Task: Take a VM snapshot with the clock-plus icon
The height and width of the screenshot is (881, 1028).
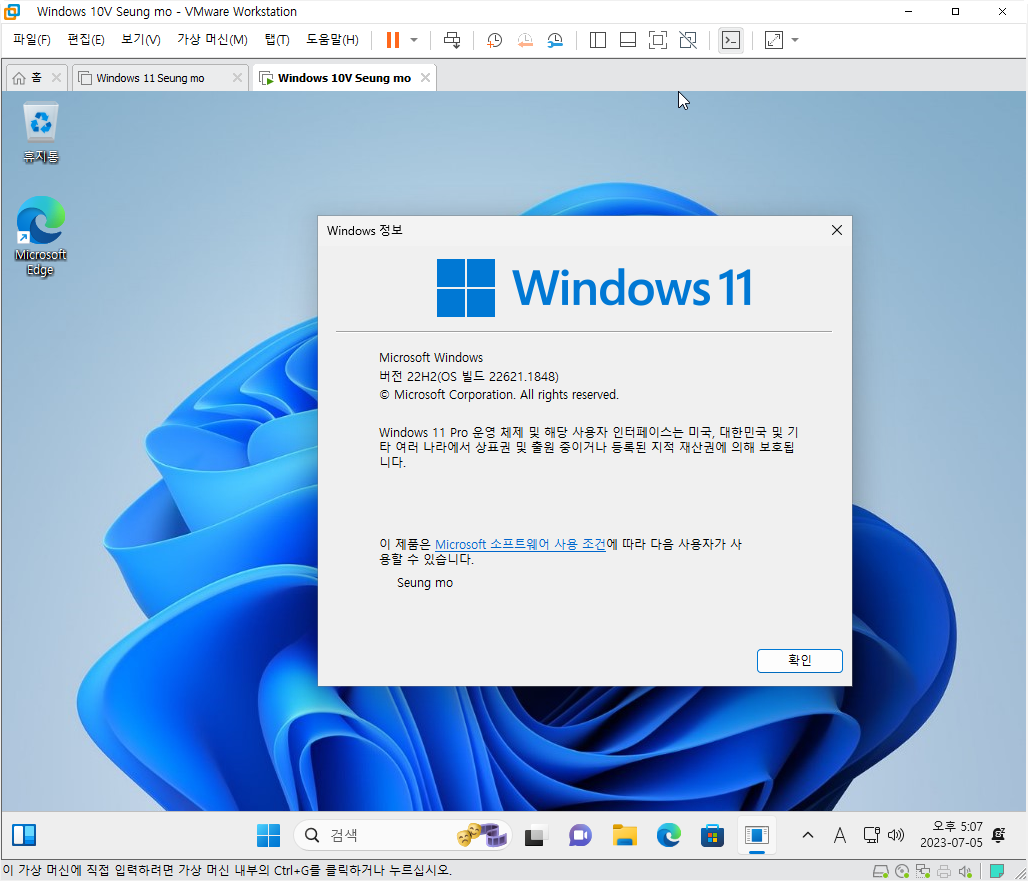Action: (x=494, y=40)
